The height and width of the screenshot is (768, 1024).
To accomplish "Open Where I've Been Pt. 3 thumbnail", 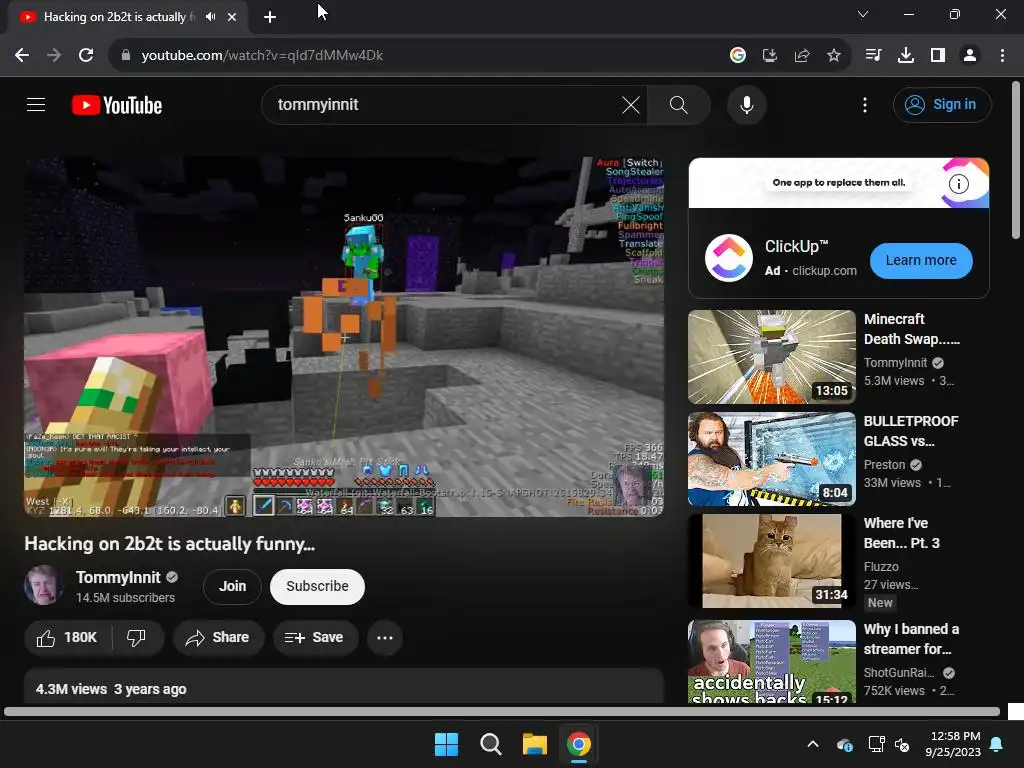I will pyautogui.click(x=771, y=561).
